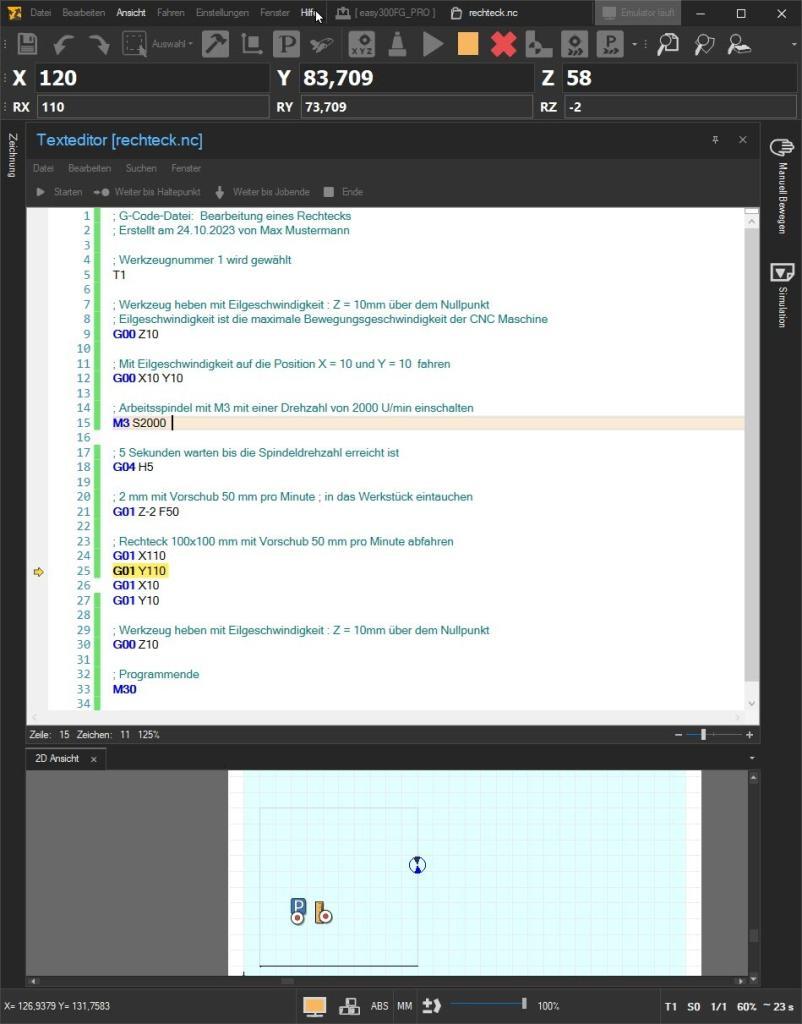Toggle MM units in the status bar
The width and height of the screenshot is (802, 1024).
pos(404,1005)
